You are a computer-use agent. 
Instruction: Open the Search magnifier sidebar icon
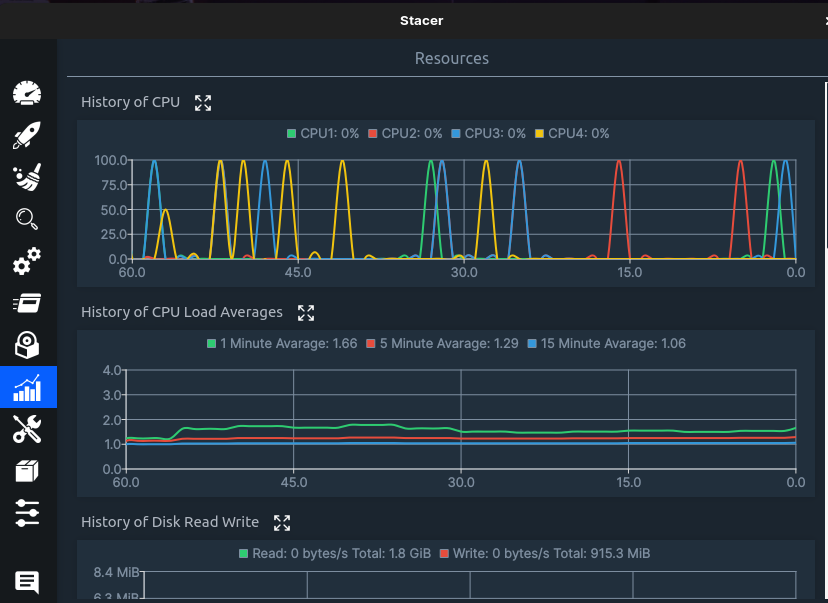(x=27, y=220)
